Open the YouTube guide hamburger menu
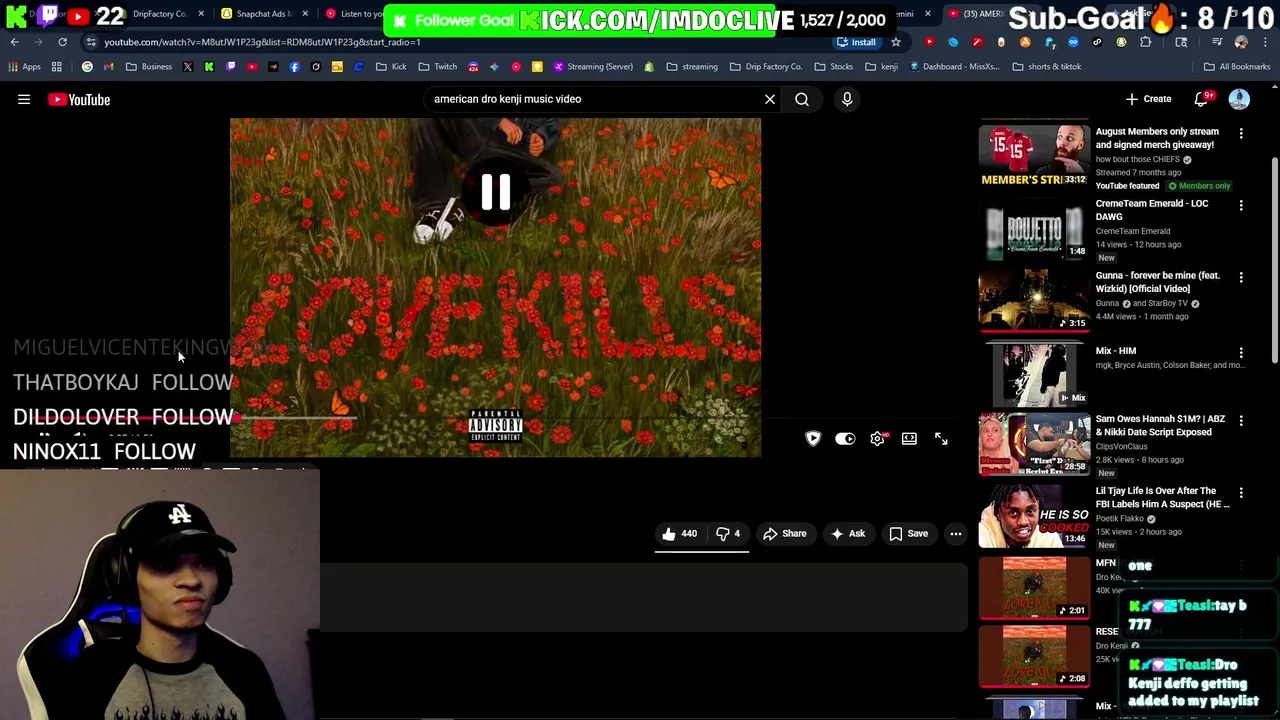The image size is (1280, 720). [x=24, y=99]
